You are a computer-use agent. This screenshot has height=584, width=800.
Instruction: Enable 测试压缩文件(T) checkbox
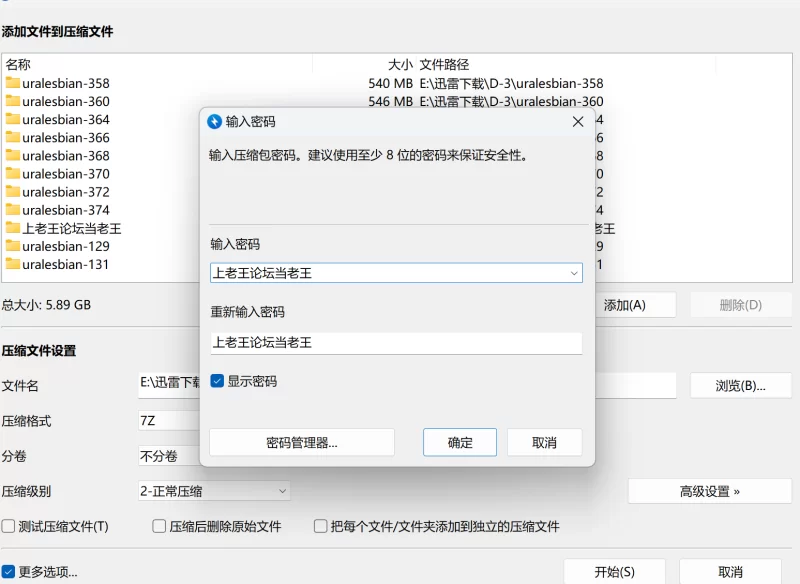tap(9, 526)
